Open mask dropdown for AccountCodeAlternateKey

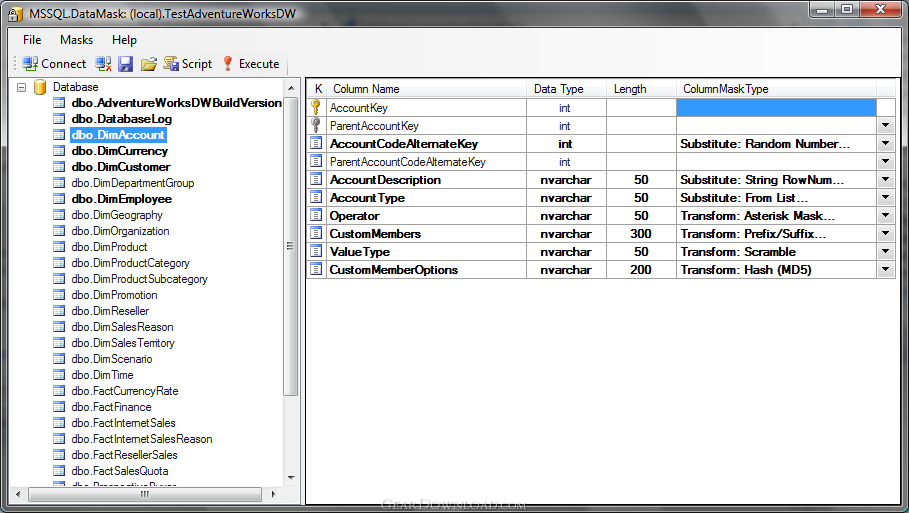point(885,143)
